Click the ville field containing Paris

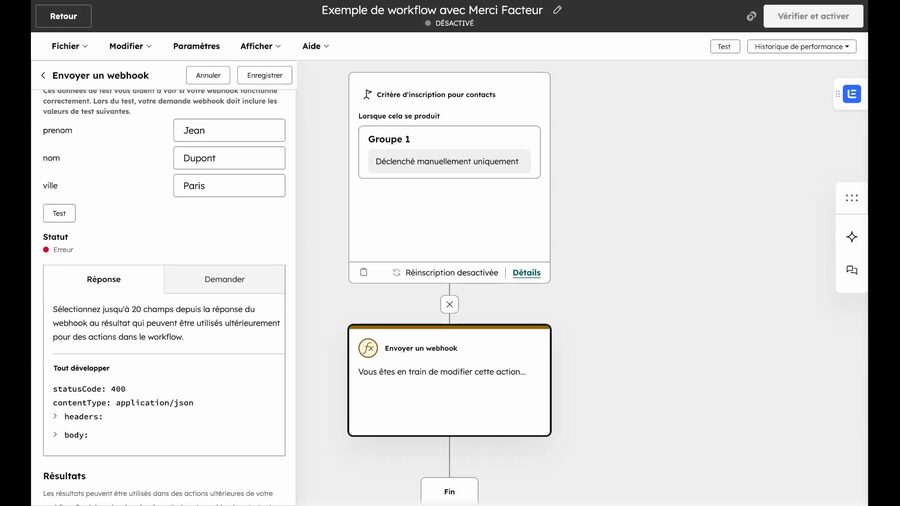(229, 185)
